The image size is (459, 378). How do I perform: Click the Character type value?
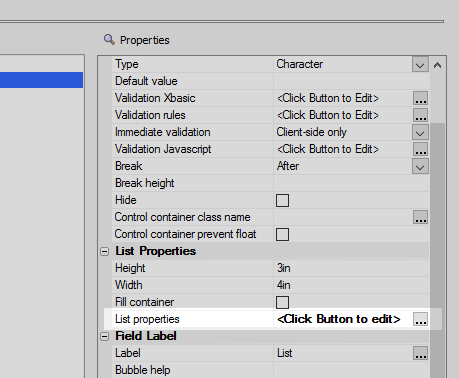point(300,64)
